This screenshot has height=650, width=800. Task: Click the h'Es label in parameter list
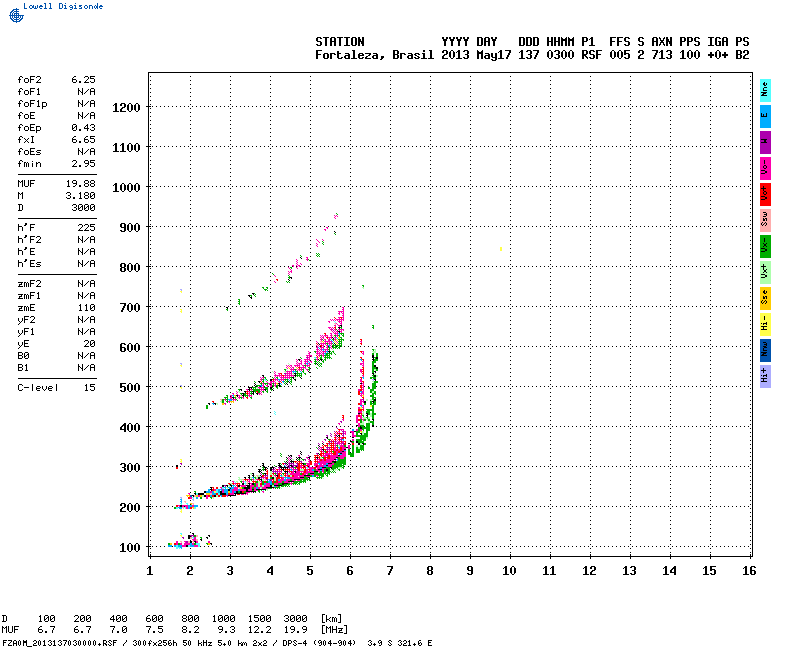[29, 264]
